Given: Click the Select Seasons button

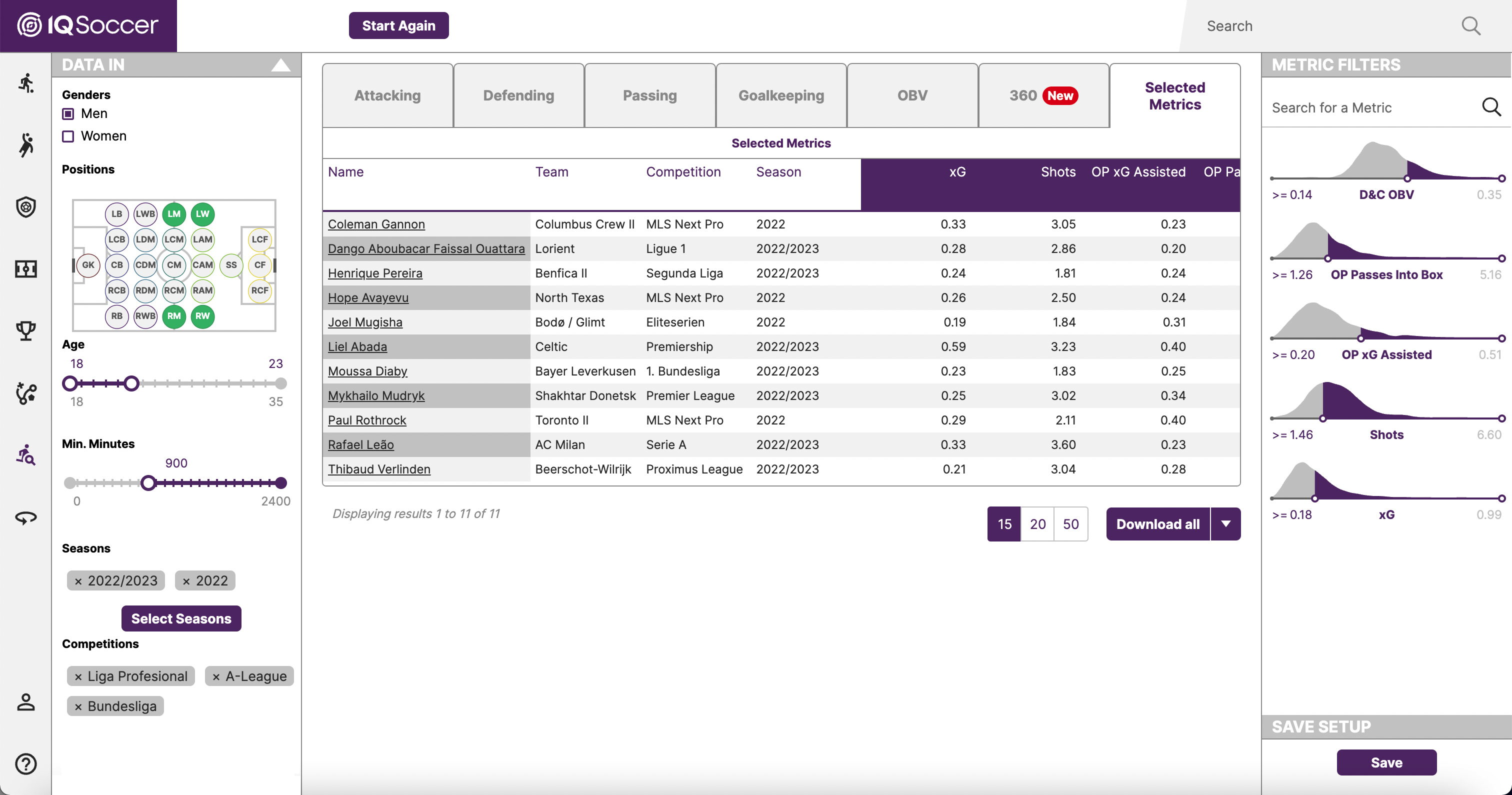Looking at the screenshot, I should [x=181, y=618].
